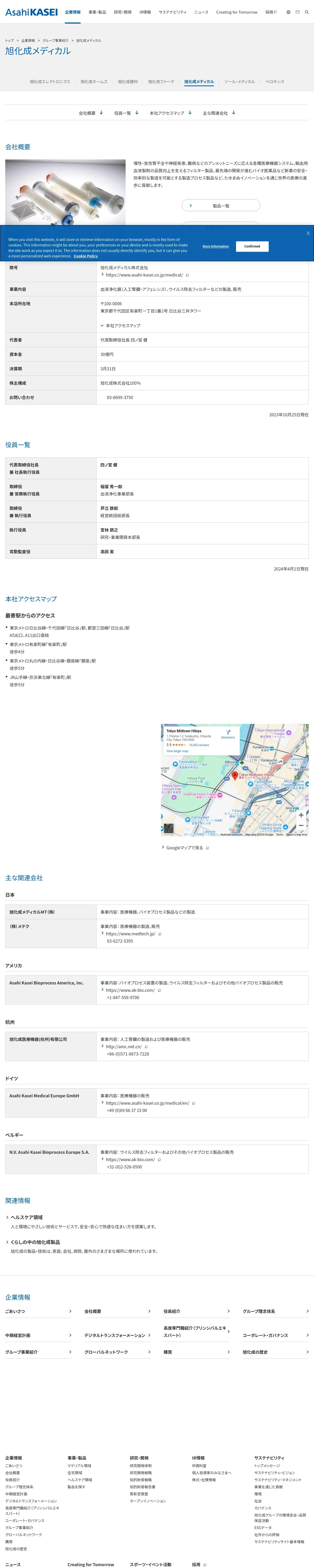Screen dimensions: 314x1568
Task: Click the envelope contact icon in header
Action: click(298, 12)
